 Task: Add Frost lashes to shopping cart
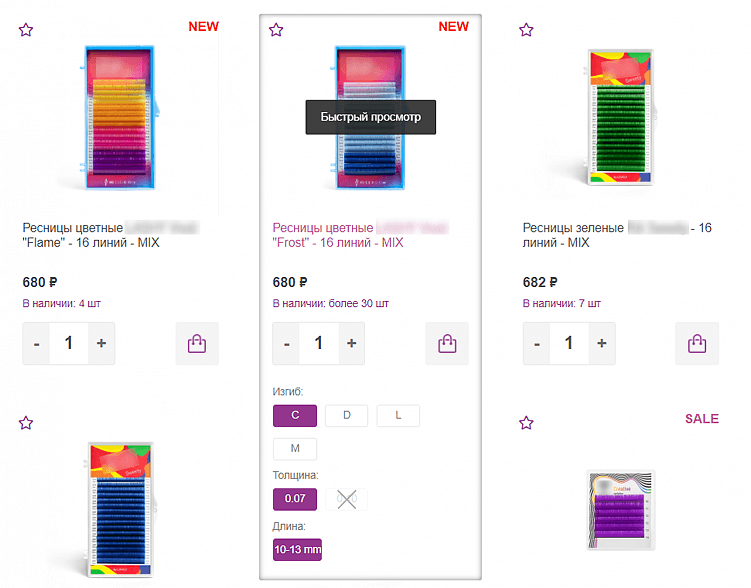click(x=447, y=344)
